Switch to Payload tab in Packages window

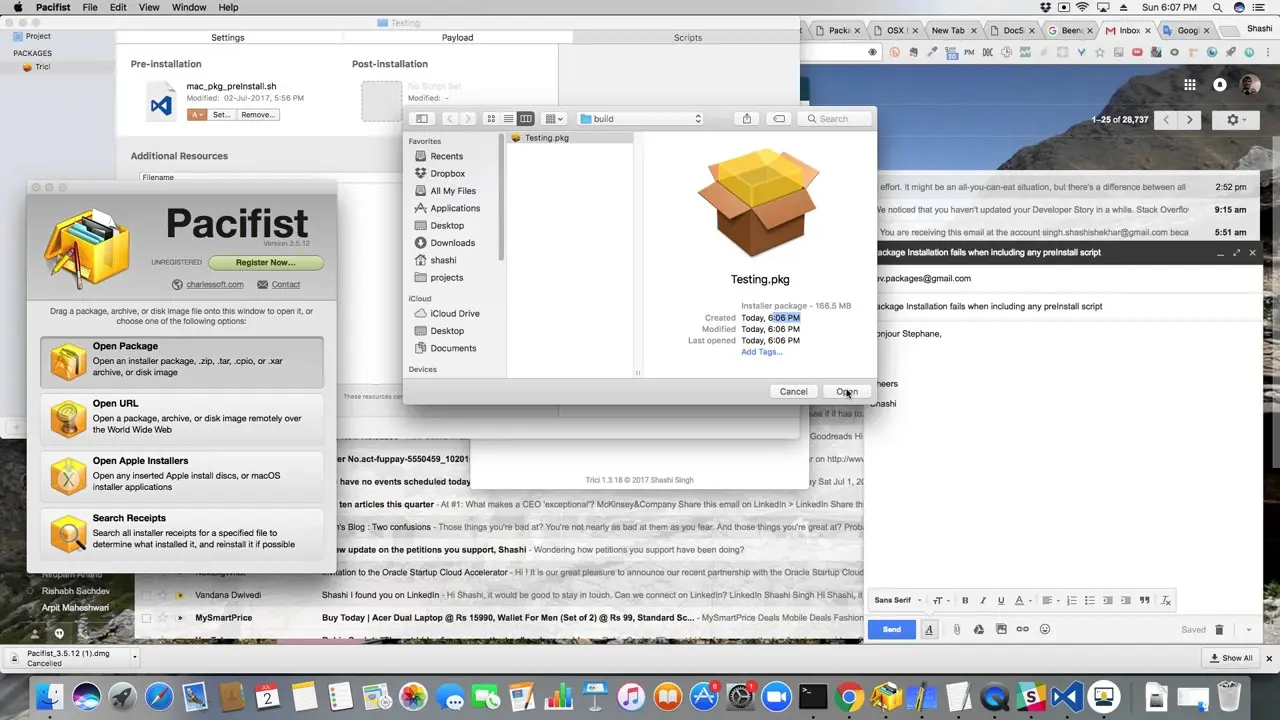[x=458, y=38]
